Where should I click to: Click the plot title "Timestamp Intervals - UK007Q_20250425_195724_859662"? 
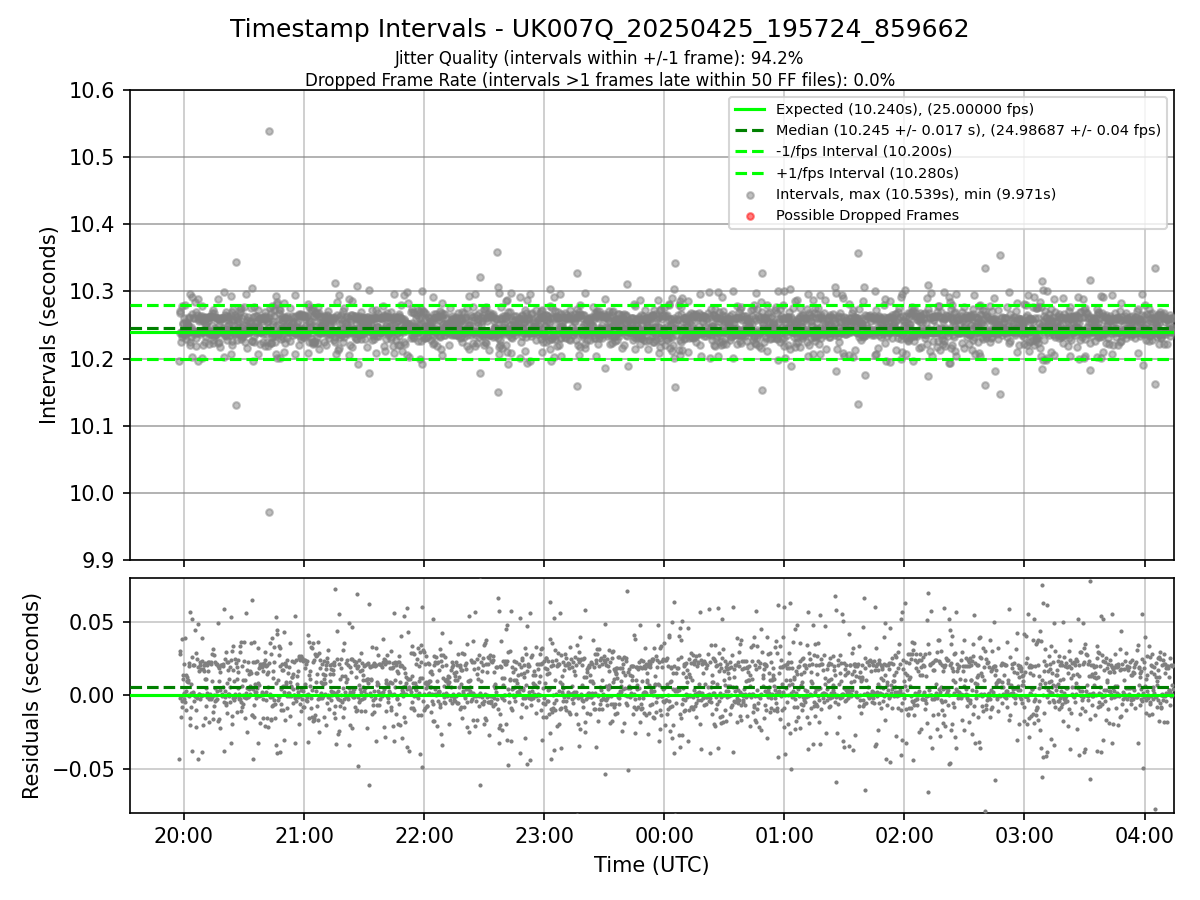click(599, 29)
